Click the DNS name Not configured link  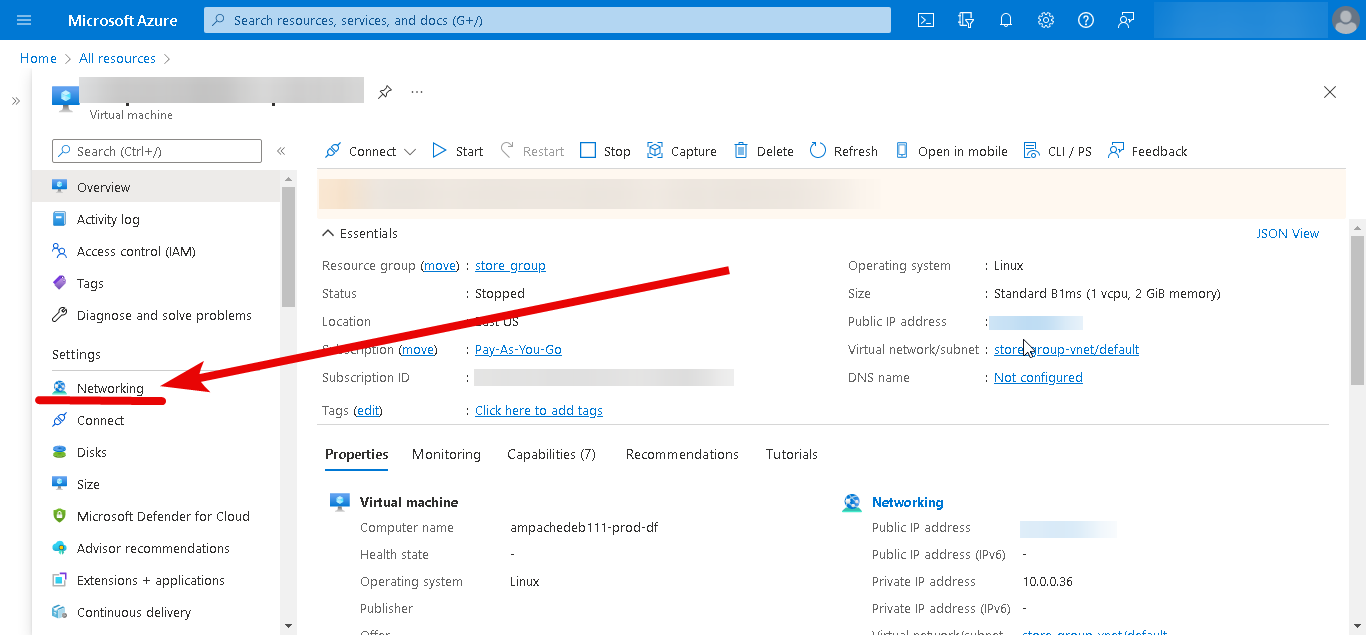[1038, 377]
